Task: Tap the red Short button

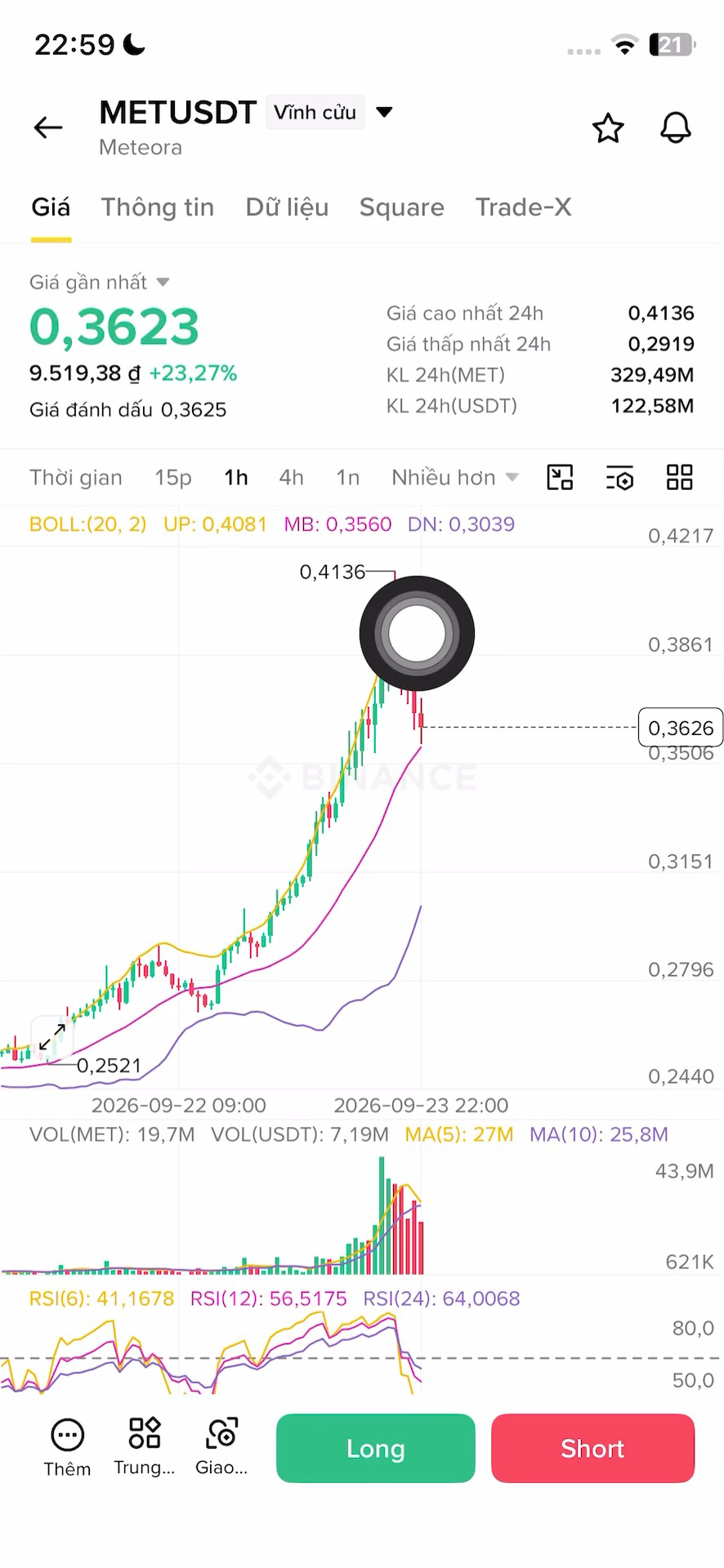Action: tap(592, 1448)
